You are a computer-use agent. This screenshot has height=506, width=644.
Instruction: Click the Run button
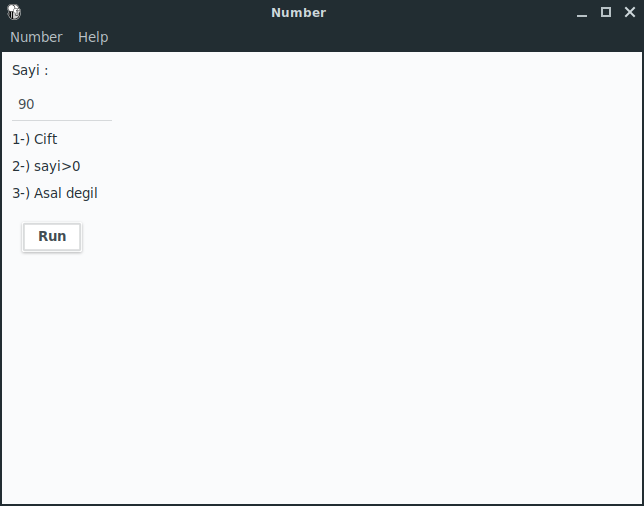tap(52, 237)
